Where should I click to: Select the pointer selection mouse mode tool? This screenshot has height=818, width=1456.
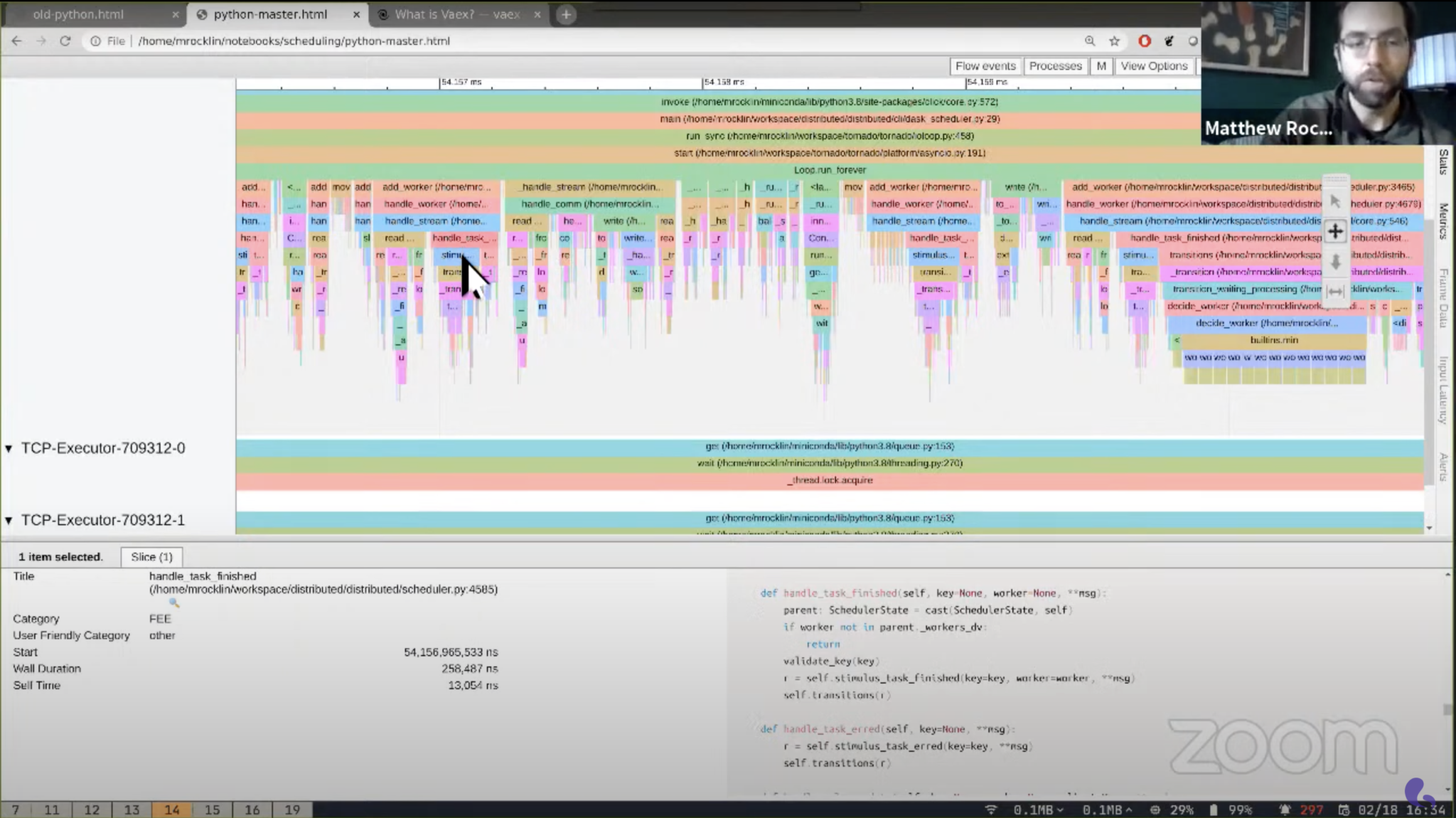pyautogui.click(x=1335, y=201)
